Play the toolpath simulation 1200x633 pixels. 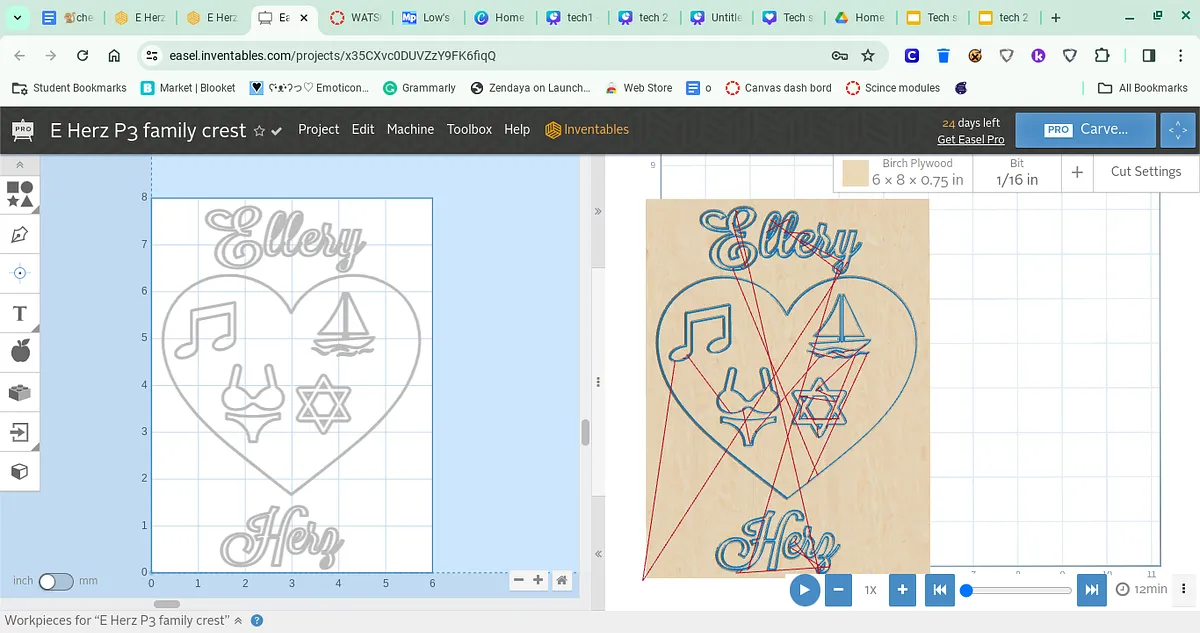(804, 589)
